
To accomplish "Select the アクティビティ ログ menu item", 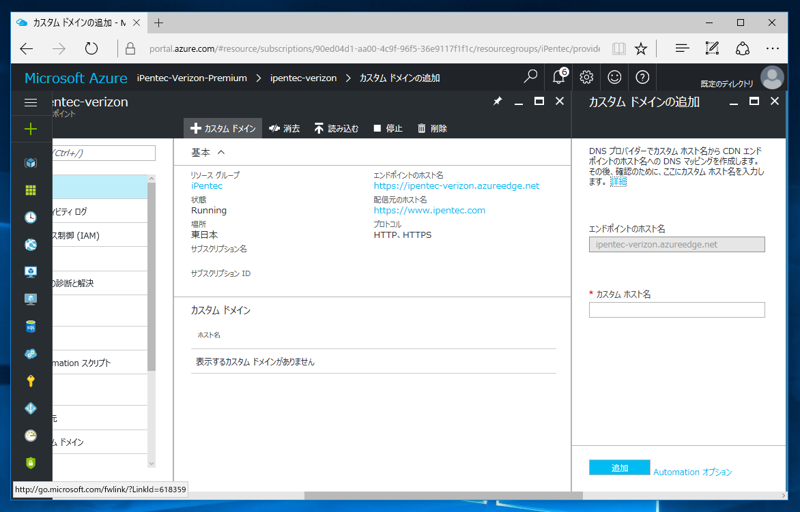I will [99, 211].
